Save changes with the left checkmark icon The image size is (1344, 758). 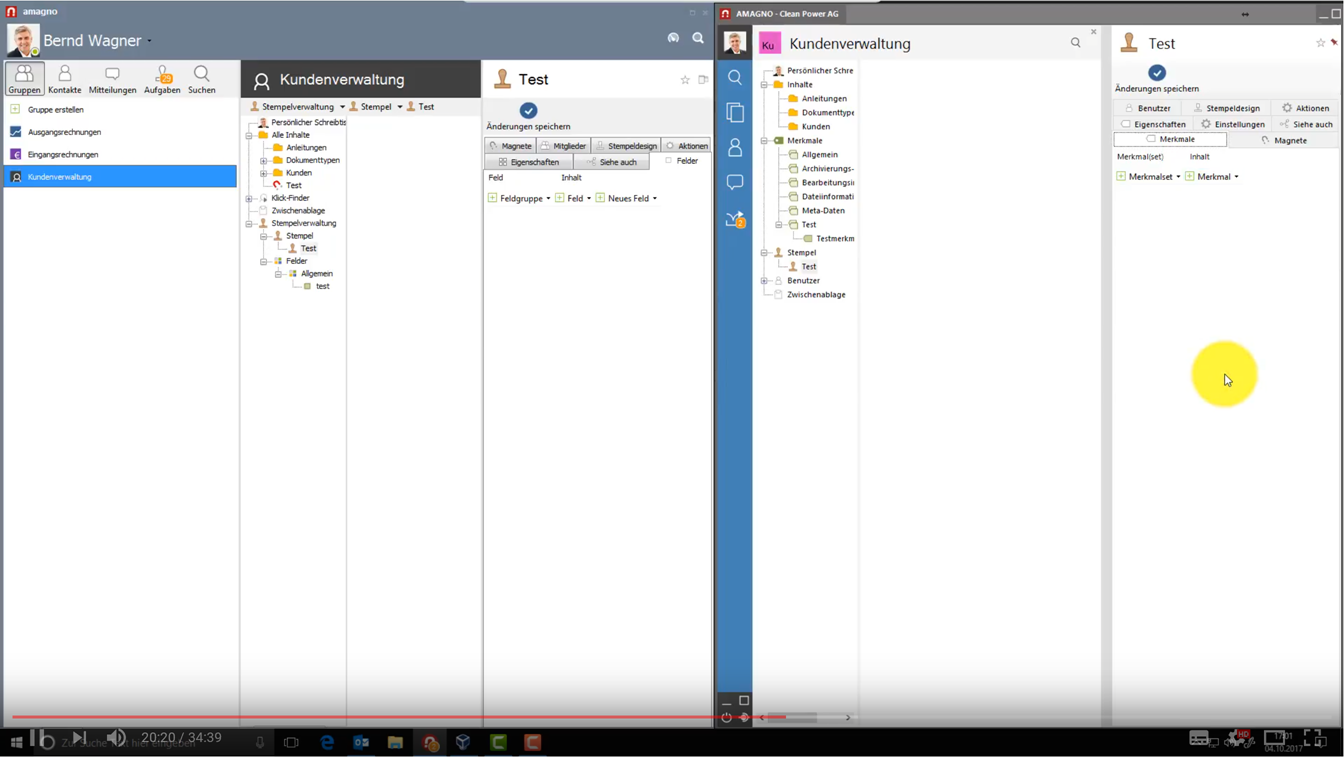[x=528, y=111]
